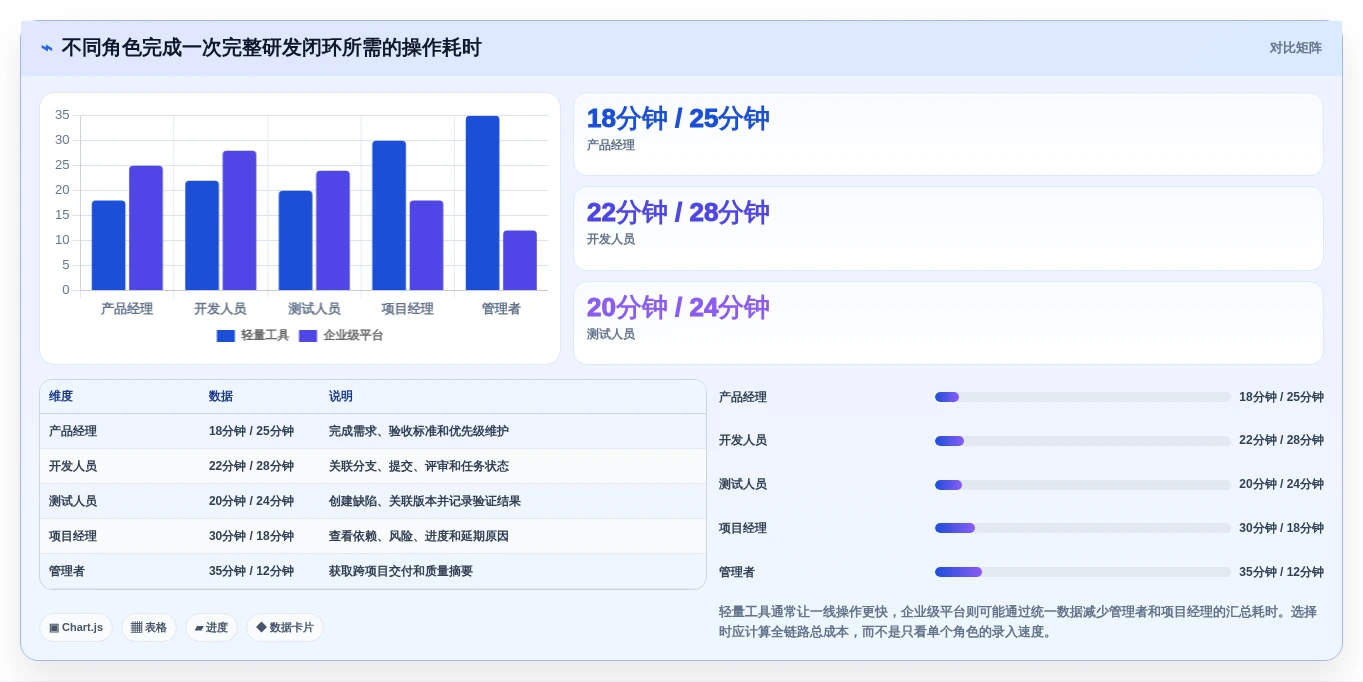This screenshot has height=682, width=1363.
Task: Click the 项目经理 轻量工具 bar in chart
Action: [389, 215]
